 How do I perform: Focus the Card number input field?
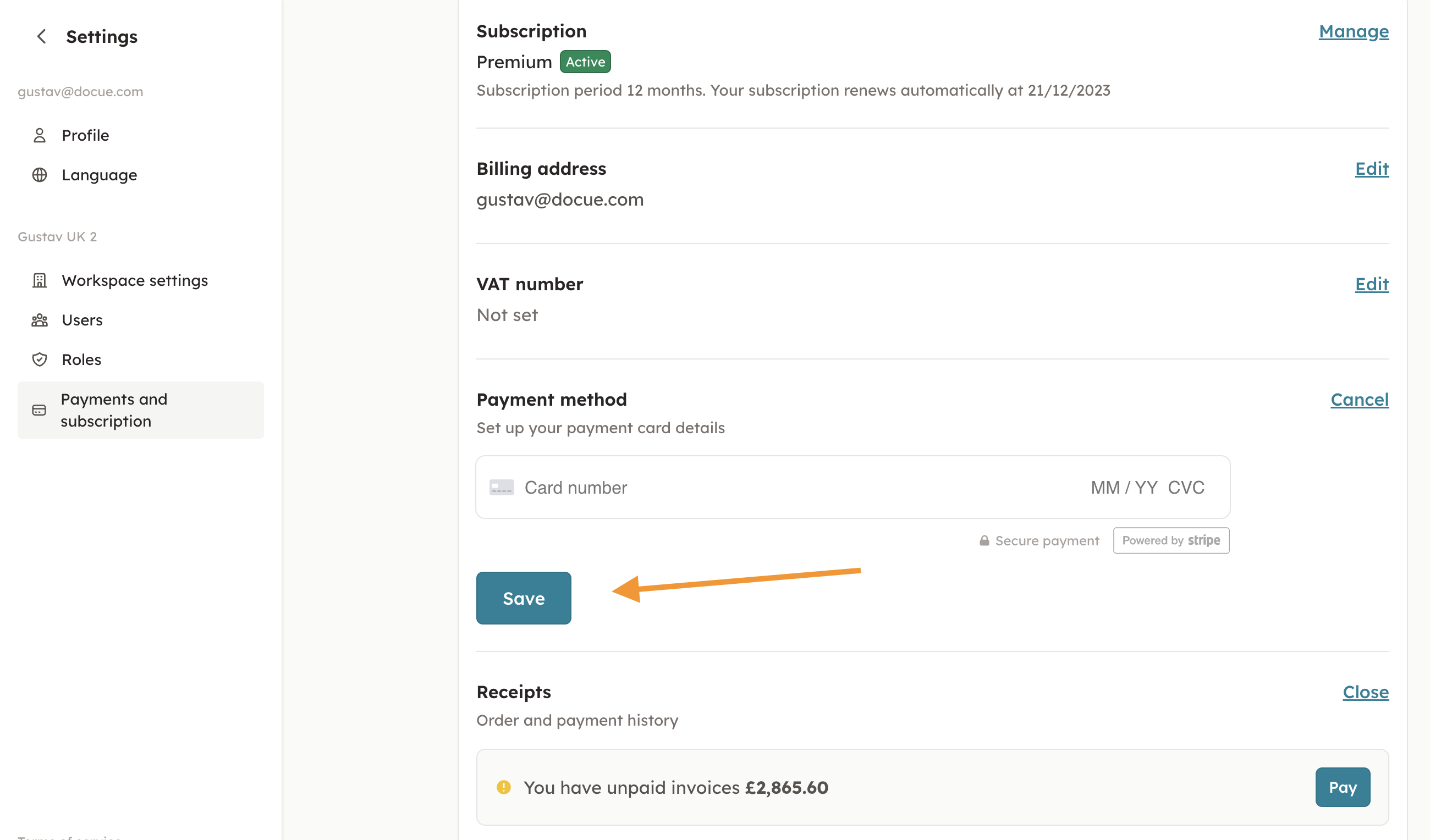pyautogui.click(x=794, y=488)
